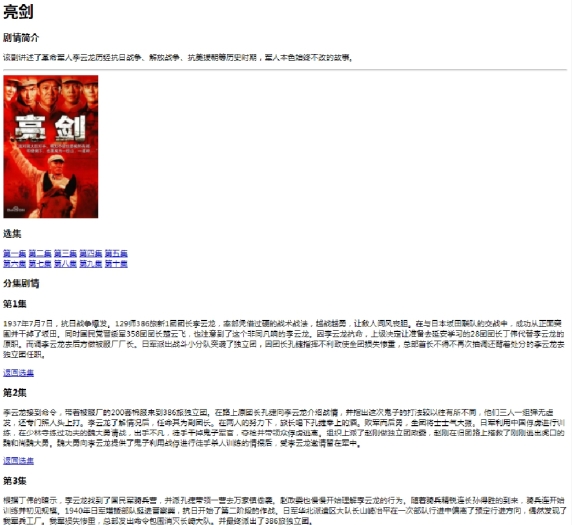Viewport: 572px width, 525px height.
Task: Click the 亮剑 red poster image
Action: click(51, 146)
